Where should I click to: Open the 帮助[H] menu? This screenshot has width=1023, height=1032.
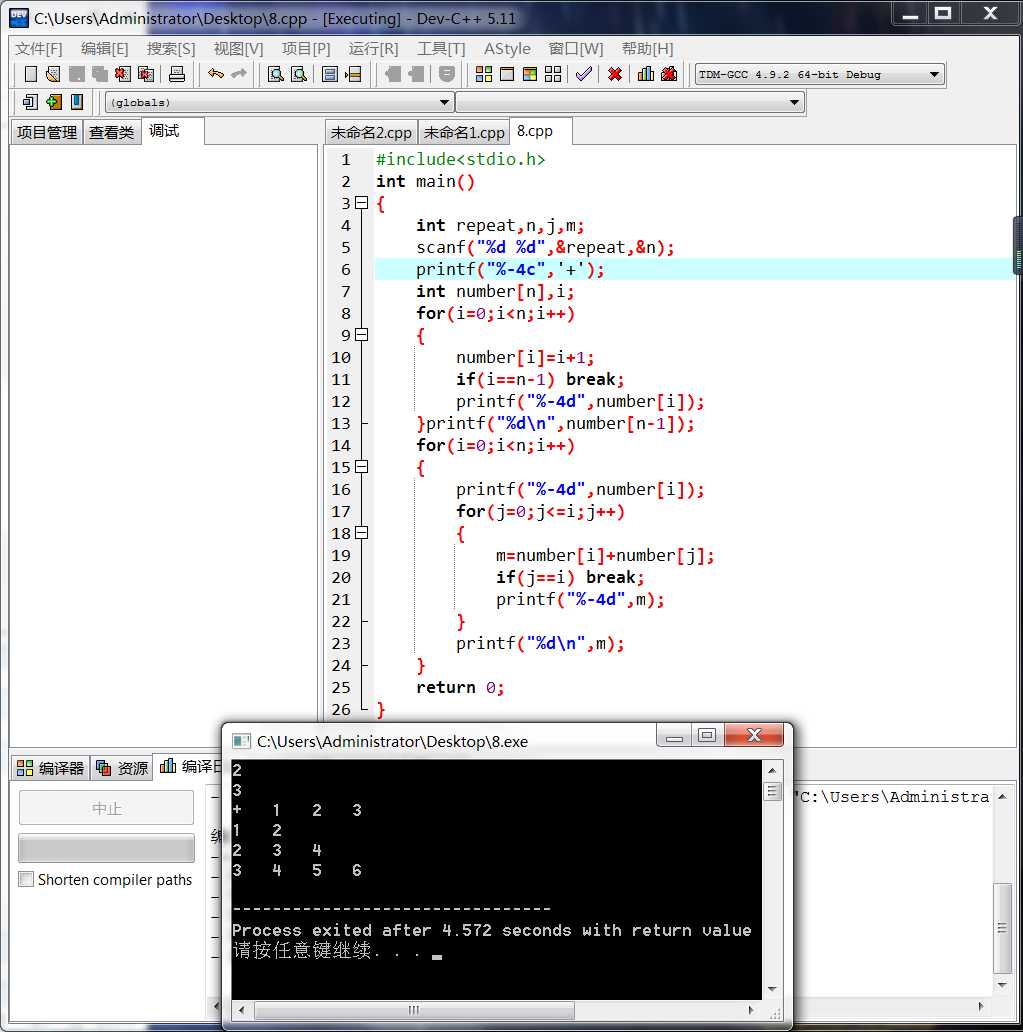click(648, 49)
